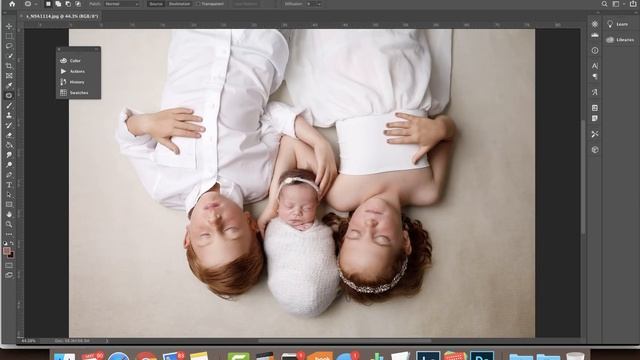640x360 pixels.
Task: Expand the status bar info arrow
Action: pos(107,340)
